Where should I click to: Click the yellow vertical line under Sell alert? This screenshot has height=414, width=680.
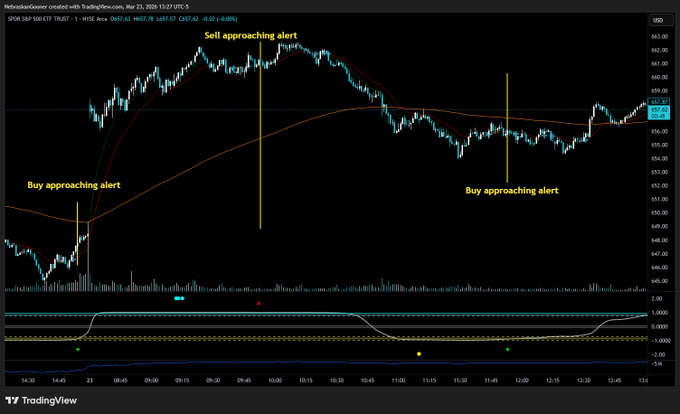point(260,150)
